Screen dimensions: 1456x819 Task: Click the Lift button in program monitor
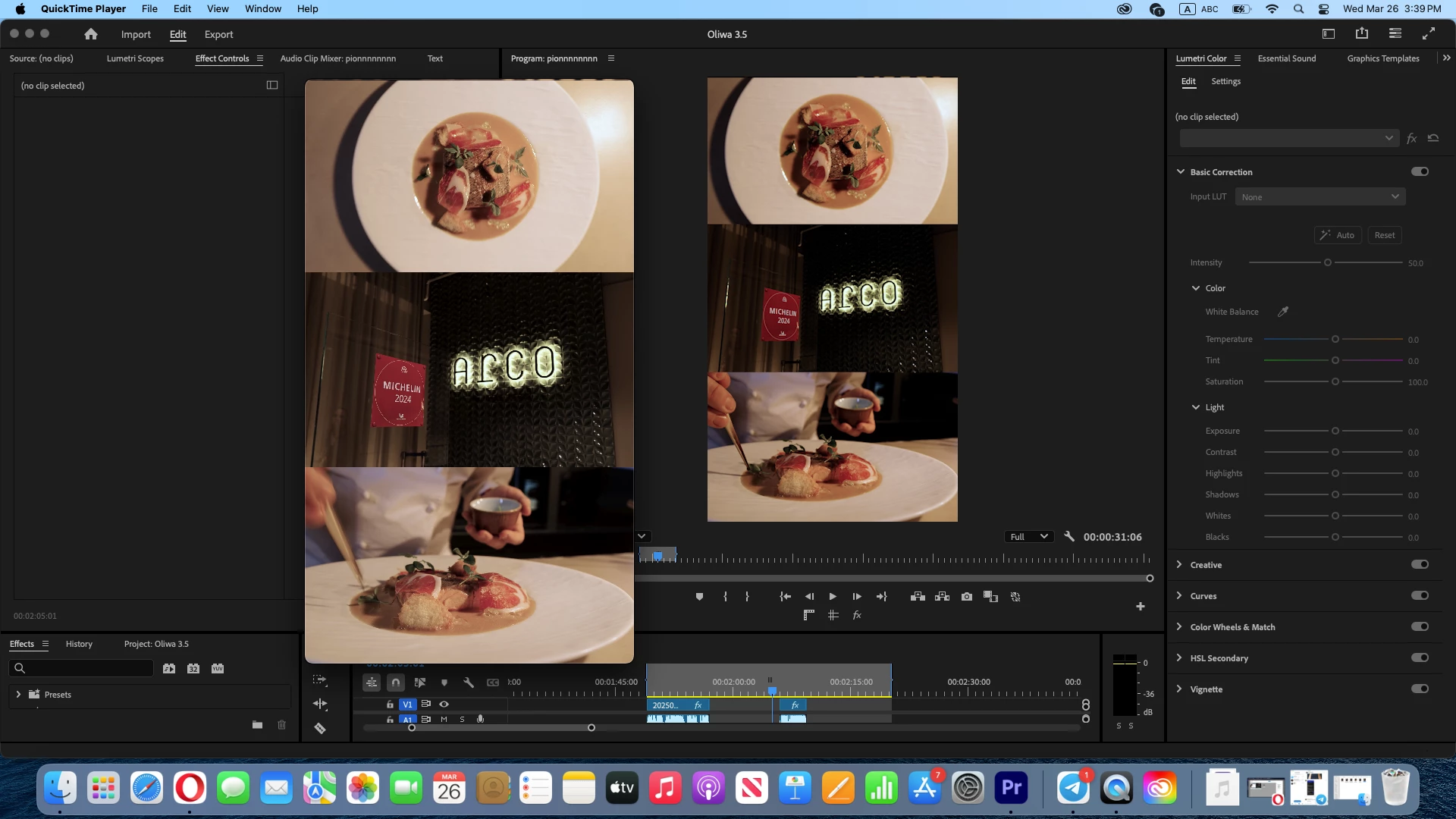tap(918, 597)
